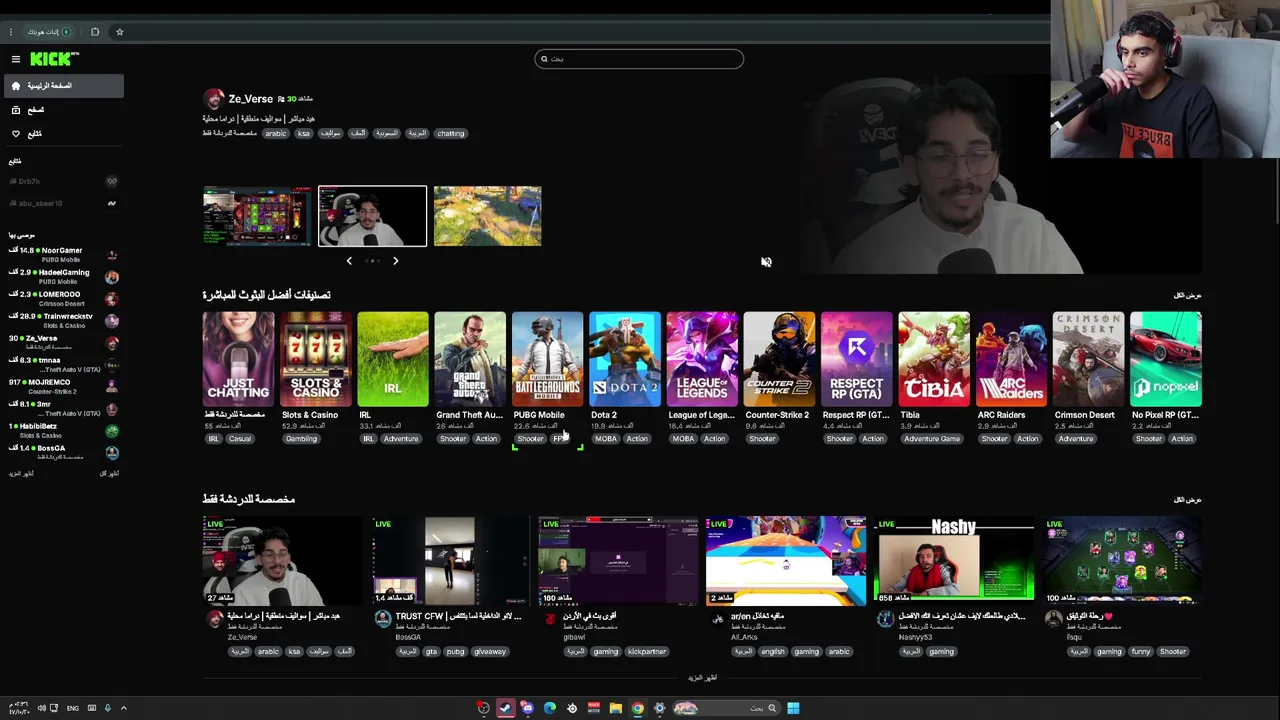1280x720 pixels.
Task: Unmute the featured stream preview
Action: [766, 262]
